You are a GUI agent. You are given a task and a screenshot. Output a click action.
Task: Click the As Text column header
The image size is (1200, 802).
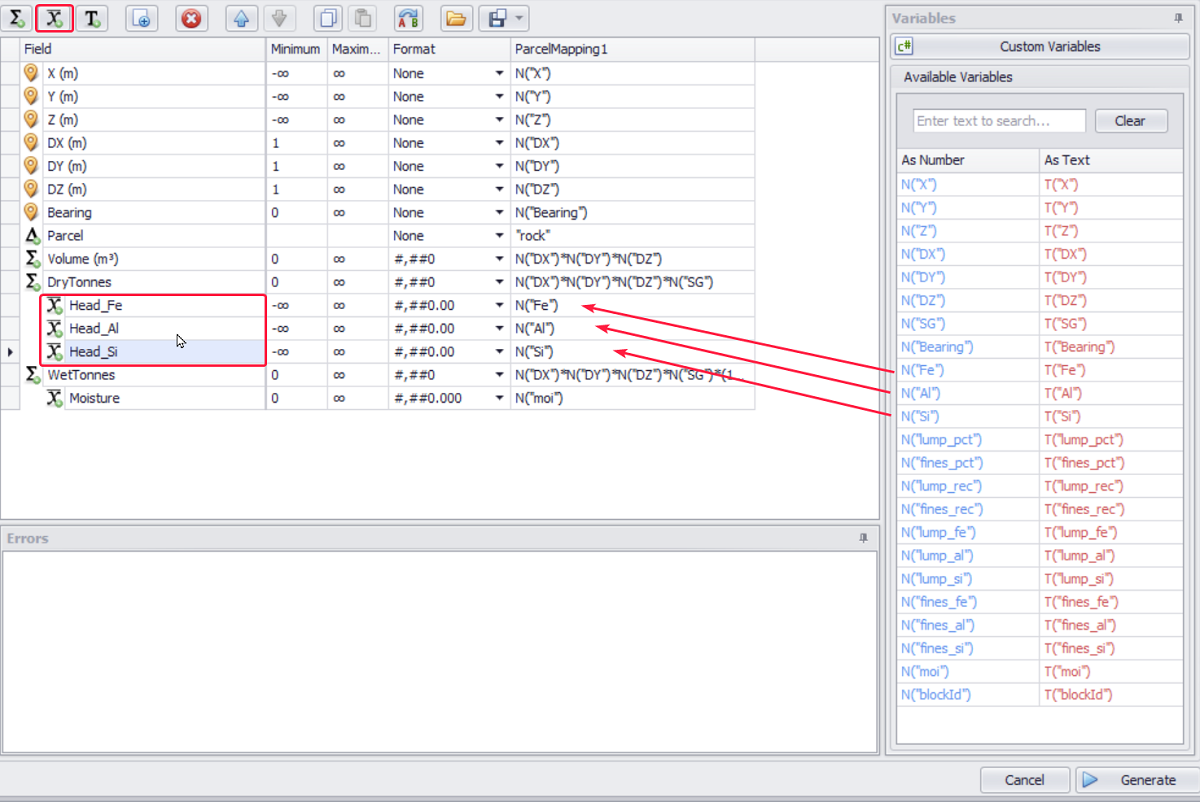pyautogui.click(x=1067, y=160)
